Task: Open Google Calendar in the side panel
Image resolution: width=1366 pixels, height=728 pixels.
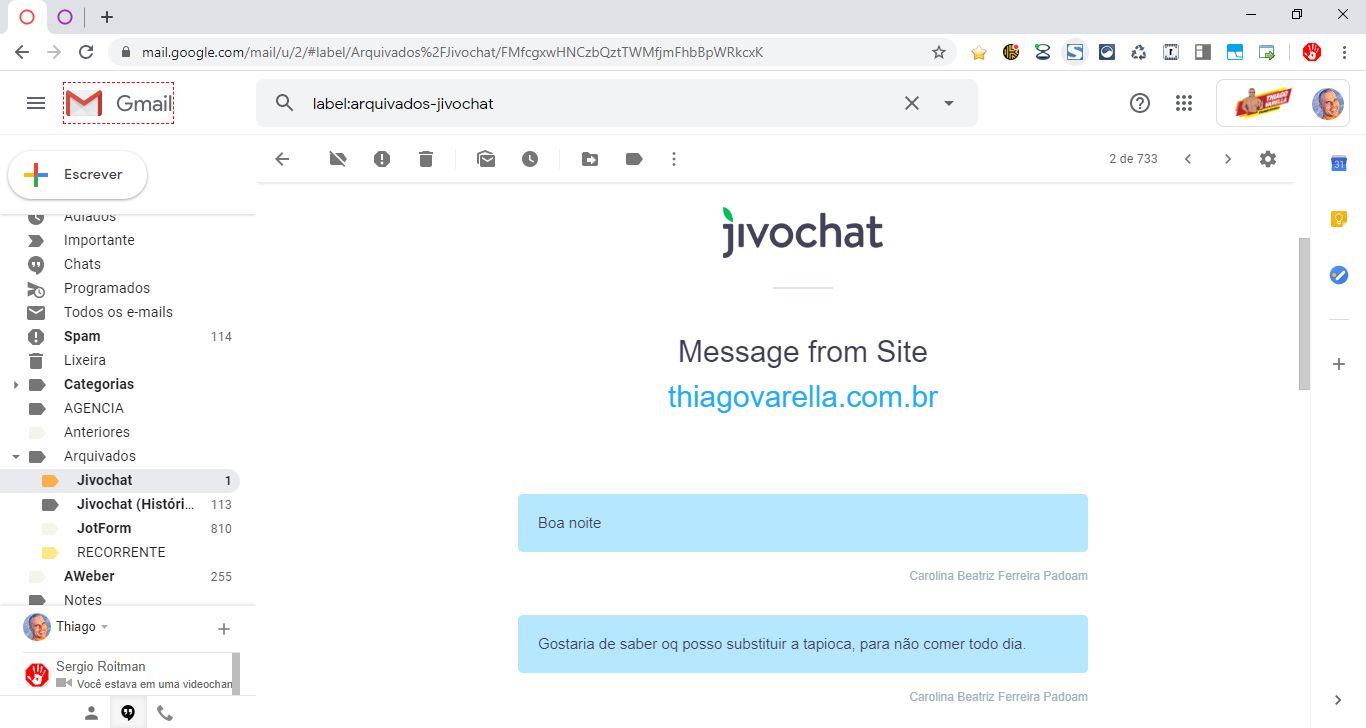Action: click(1339, 164)
